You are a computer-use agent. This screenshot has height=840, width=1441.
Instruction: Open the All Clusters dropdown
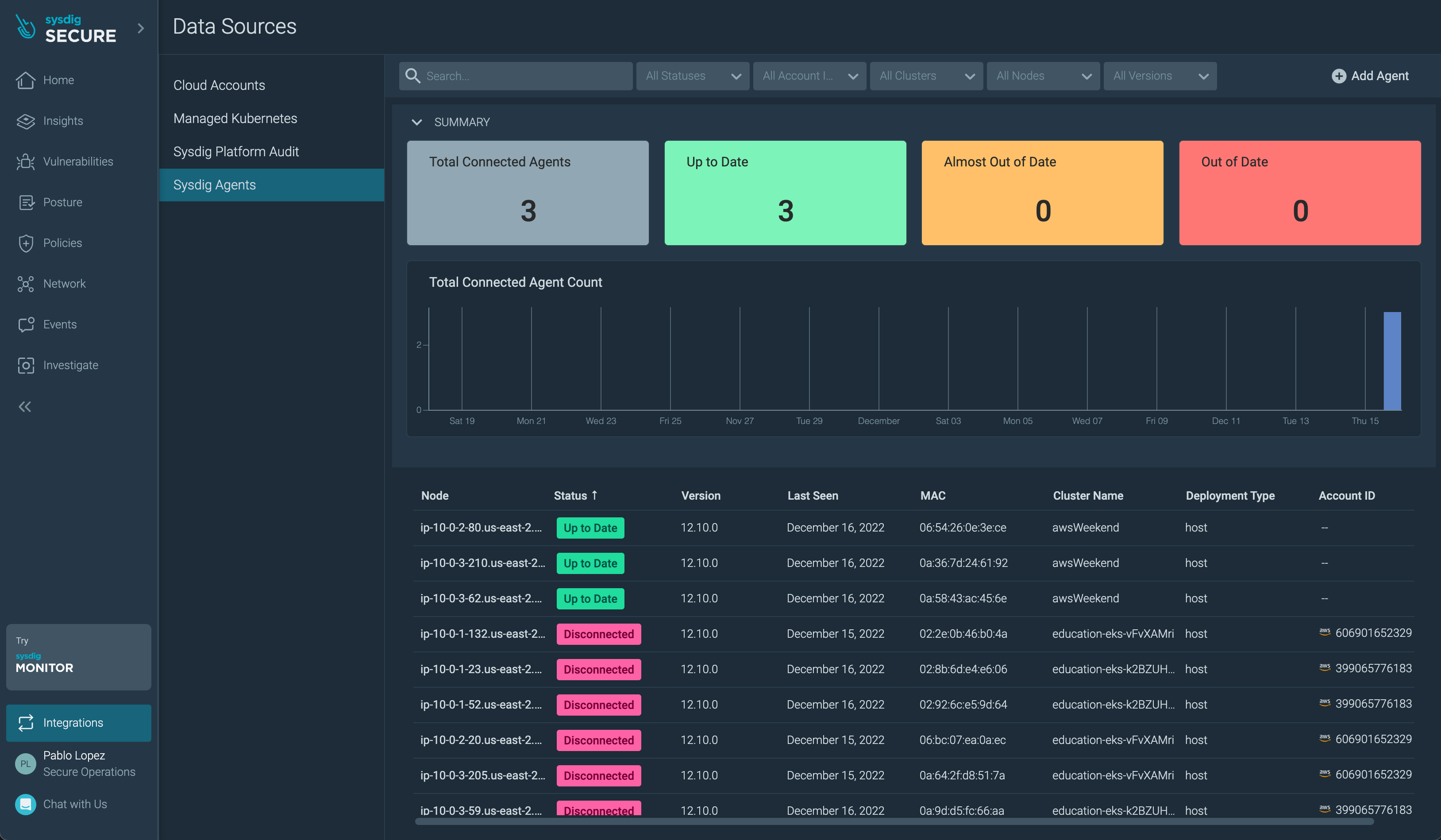(926, 76)
